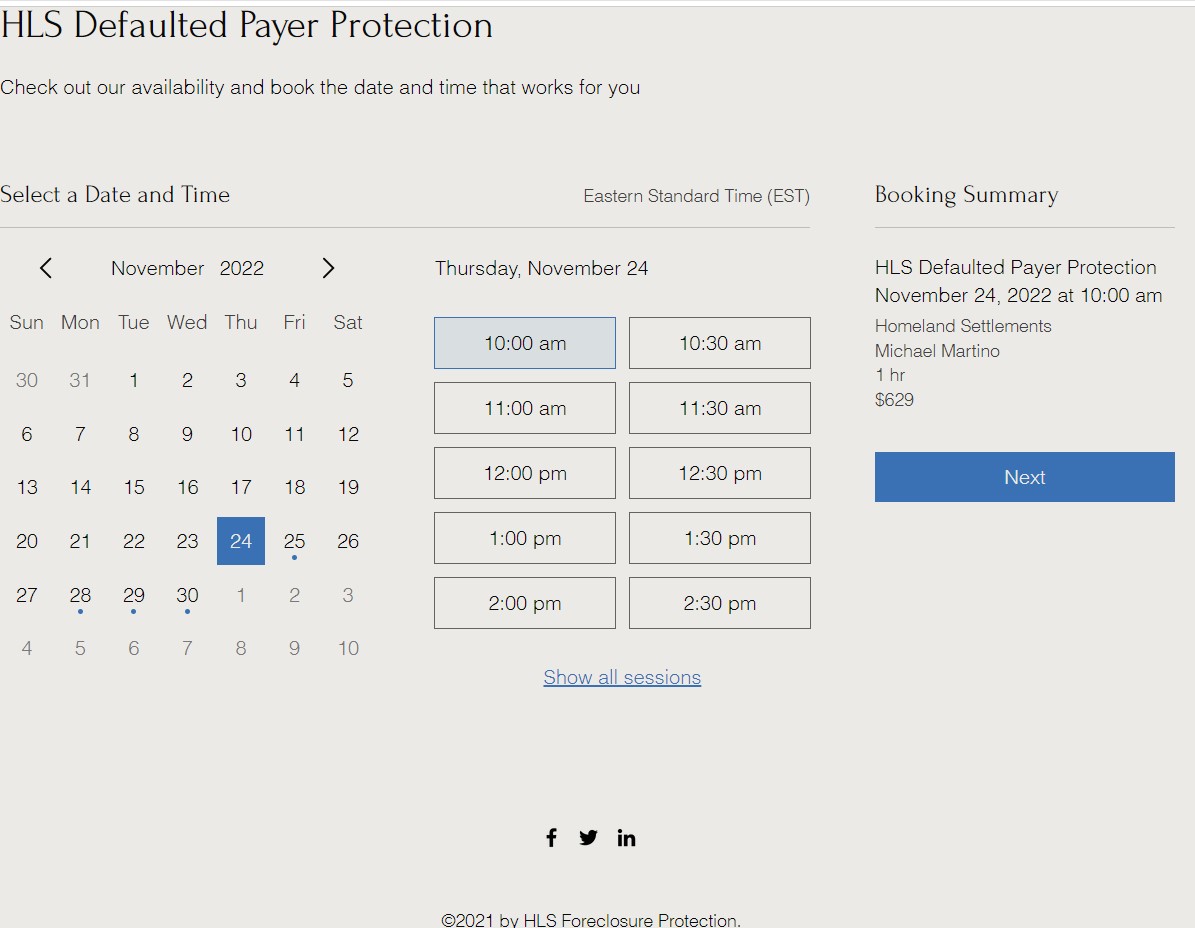Select date 19 in the calendar
This screenshot has width=1195, height=928.
(348, 487)
